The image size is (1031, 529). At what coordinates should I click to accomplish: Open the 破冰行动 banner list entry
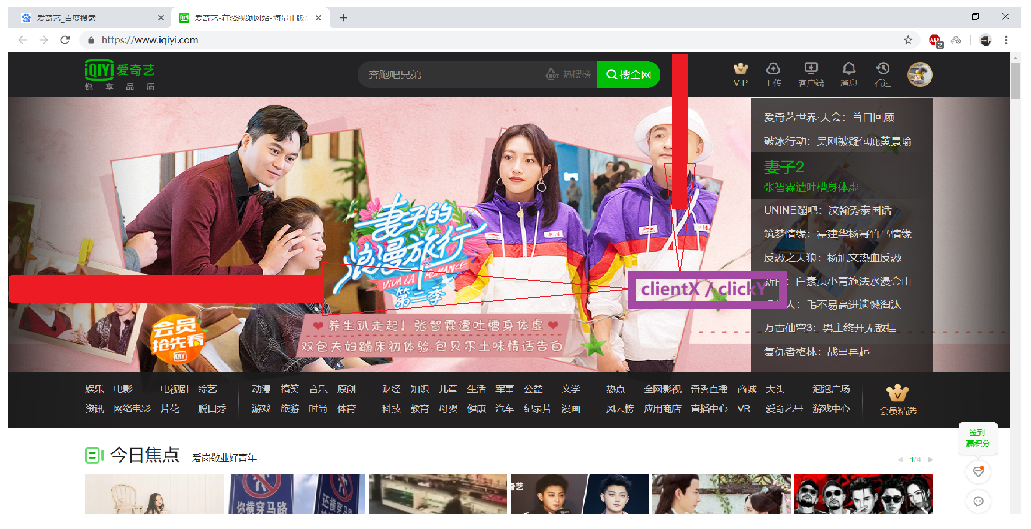837,141
